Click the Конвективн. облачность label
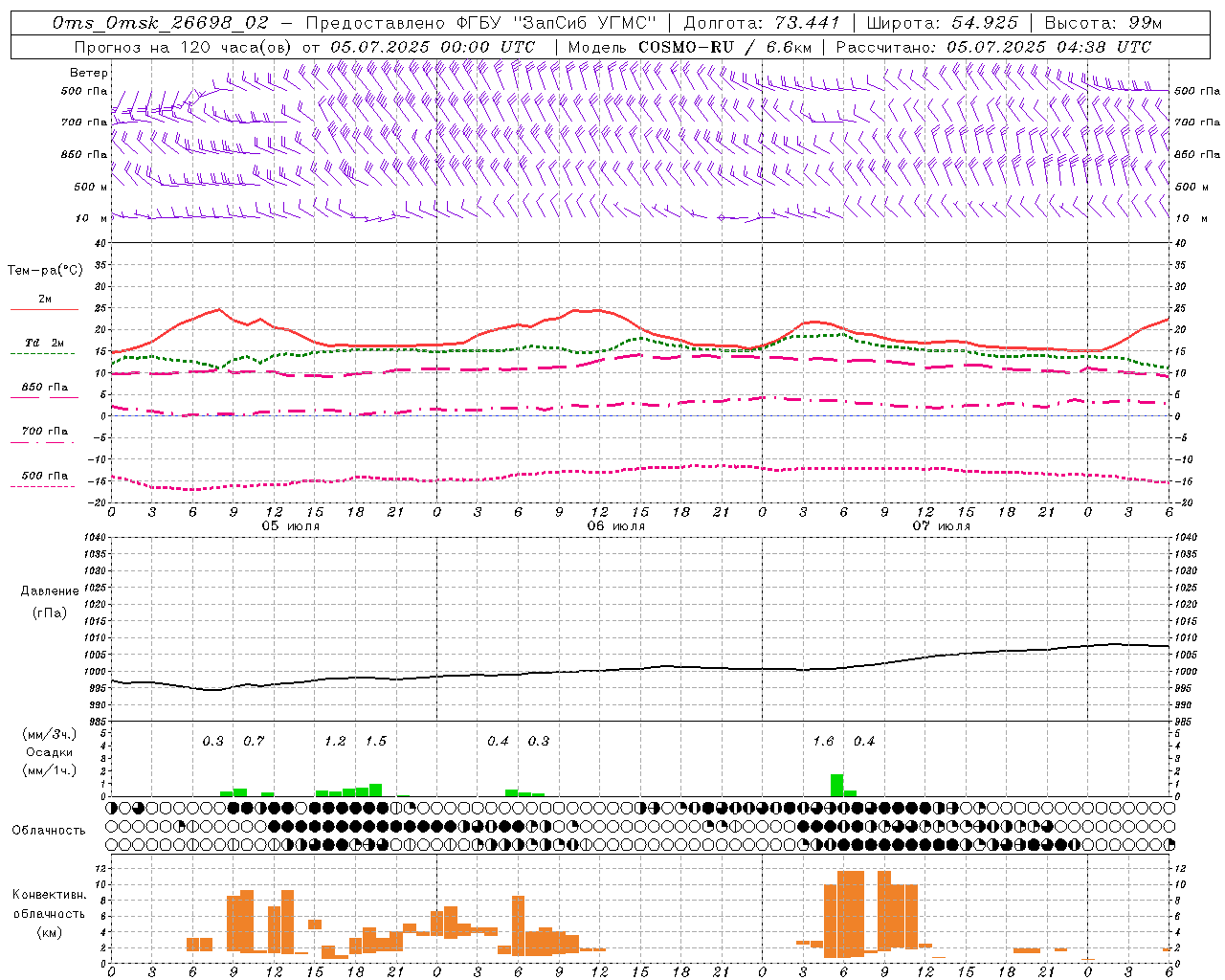The image size is (1225, 980). 49,903
